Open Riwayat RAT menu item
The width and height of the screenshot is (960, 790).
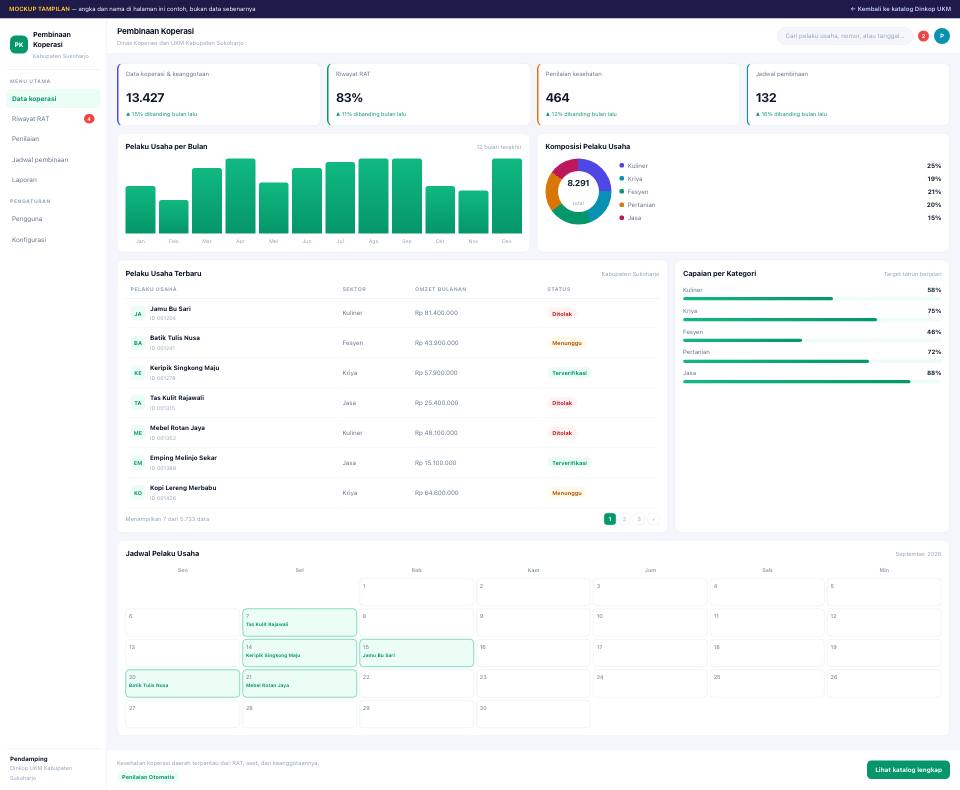pos(53,119)
